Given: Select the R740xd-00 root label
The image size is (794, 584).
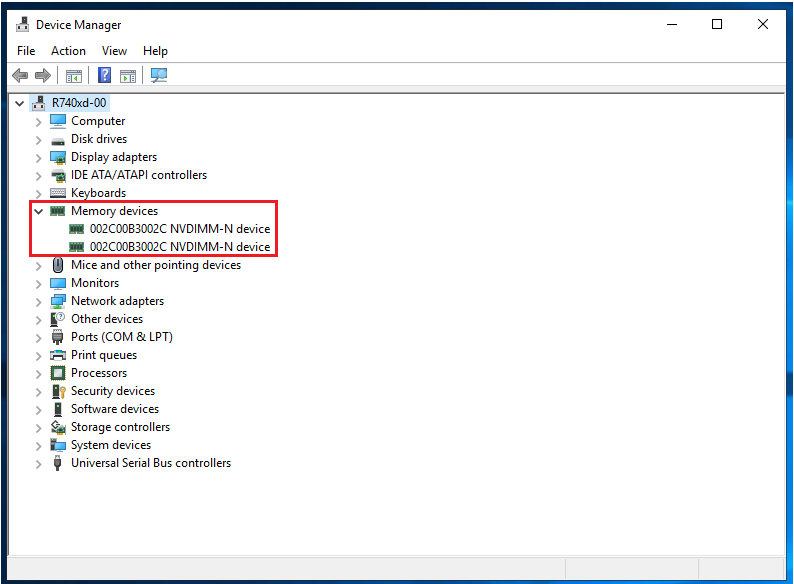Looking at the screenshot, I should click(79, 103).
